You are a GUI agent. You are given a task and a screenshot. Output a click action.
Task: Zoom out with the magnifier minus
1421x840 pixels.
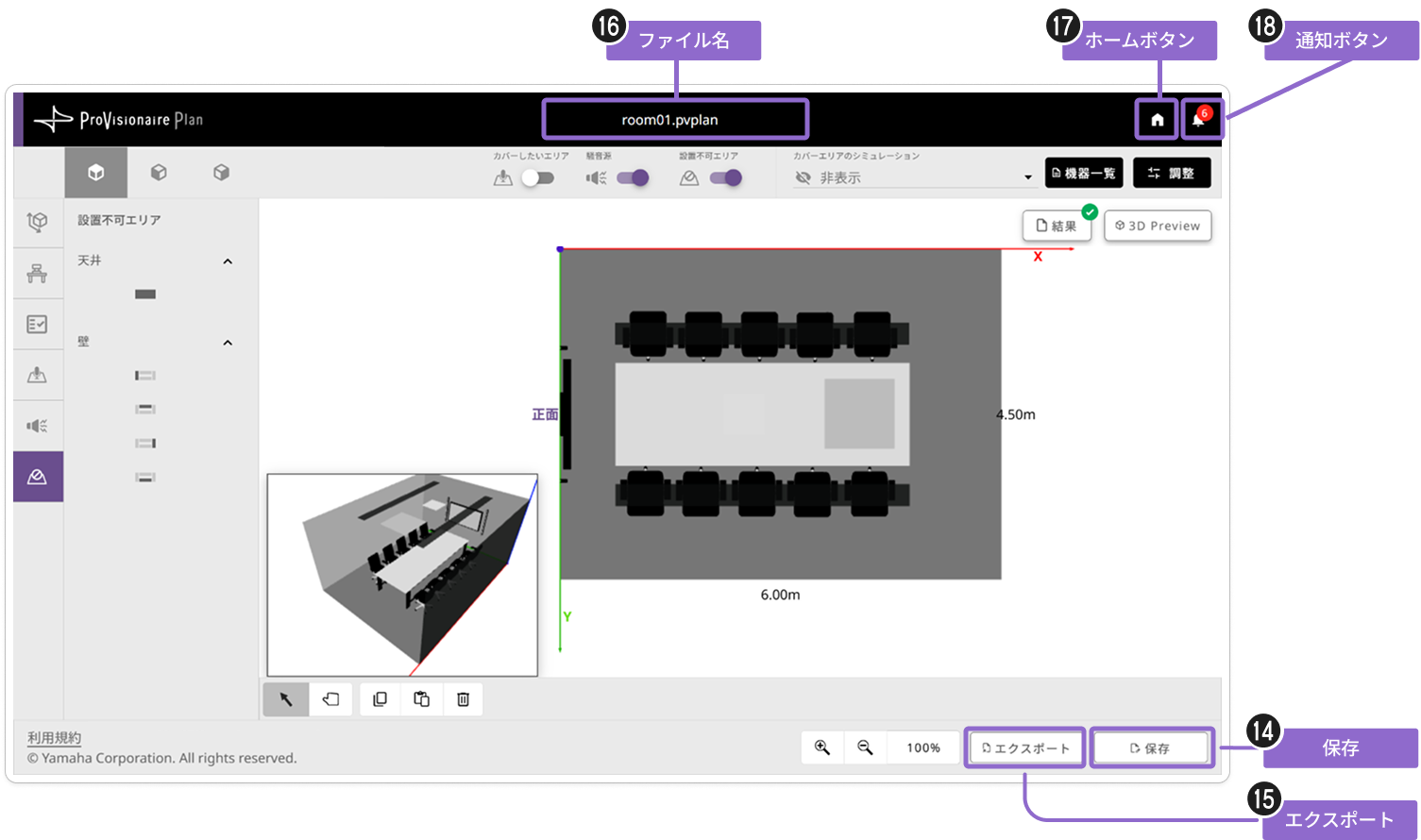click(865, 748)
